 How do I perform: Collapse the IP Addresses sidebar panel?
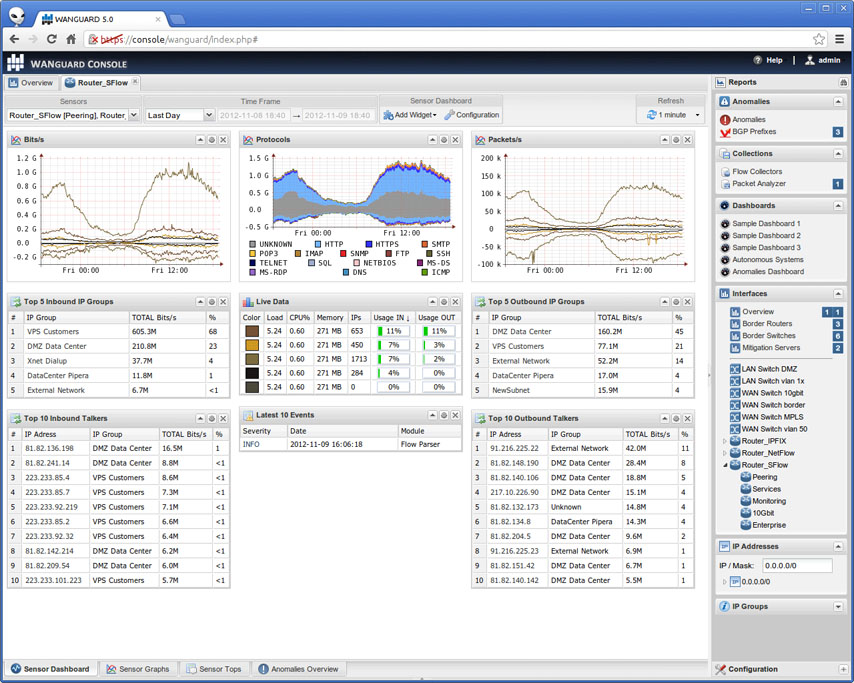coord(838,546)
